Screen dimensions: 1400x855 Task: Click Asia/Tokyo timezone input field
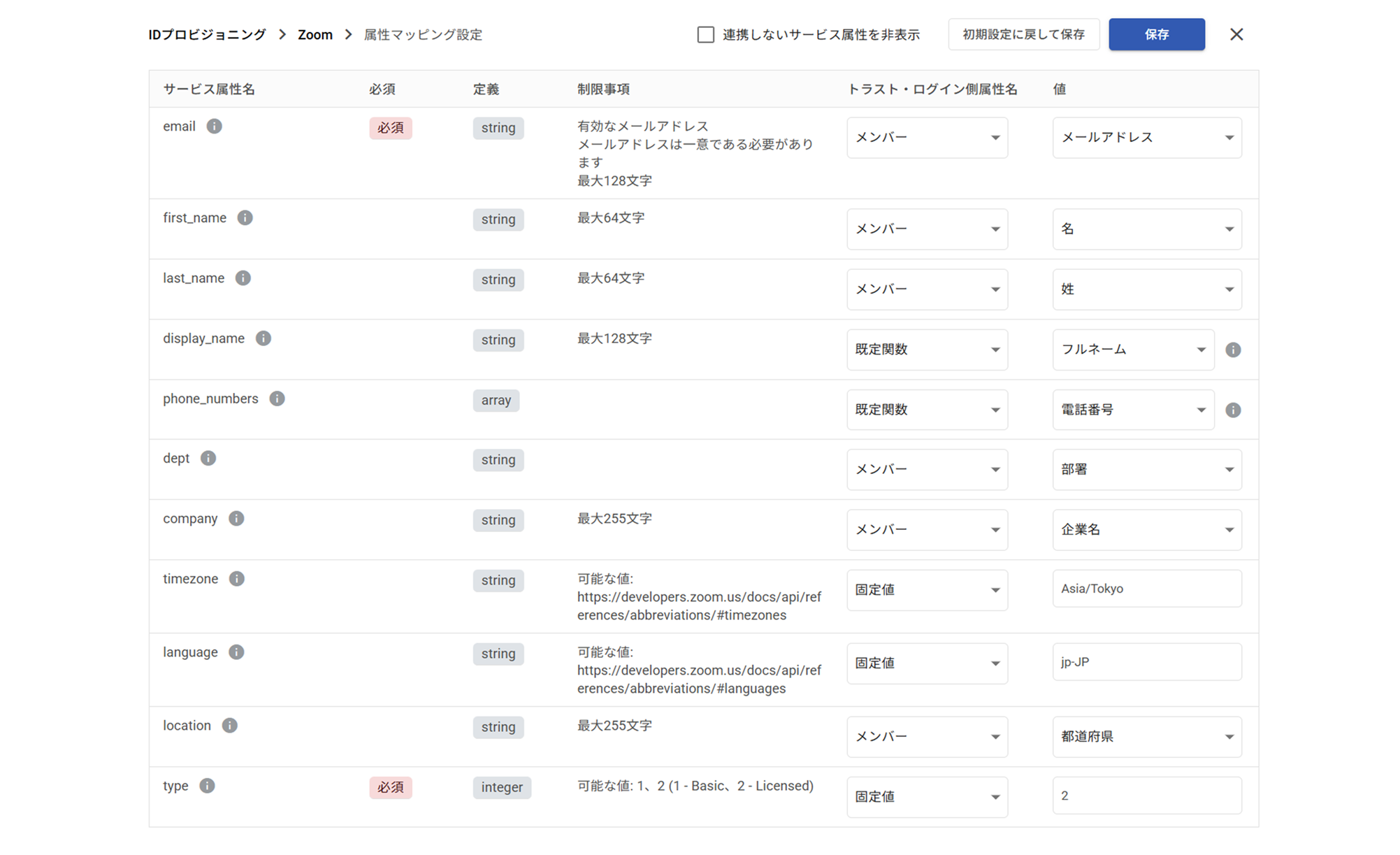point(1147,589)
